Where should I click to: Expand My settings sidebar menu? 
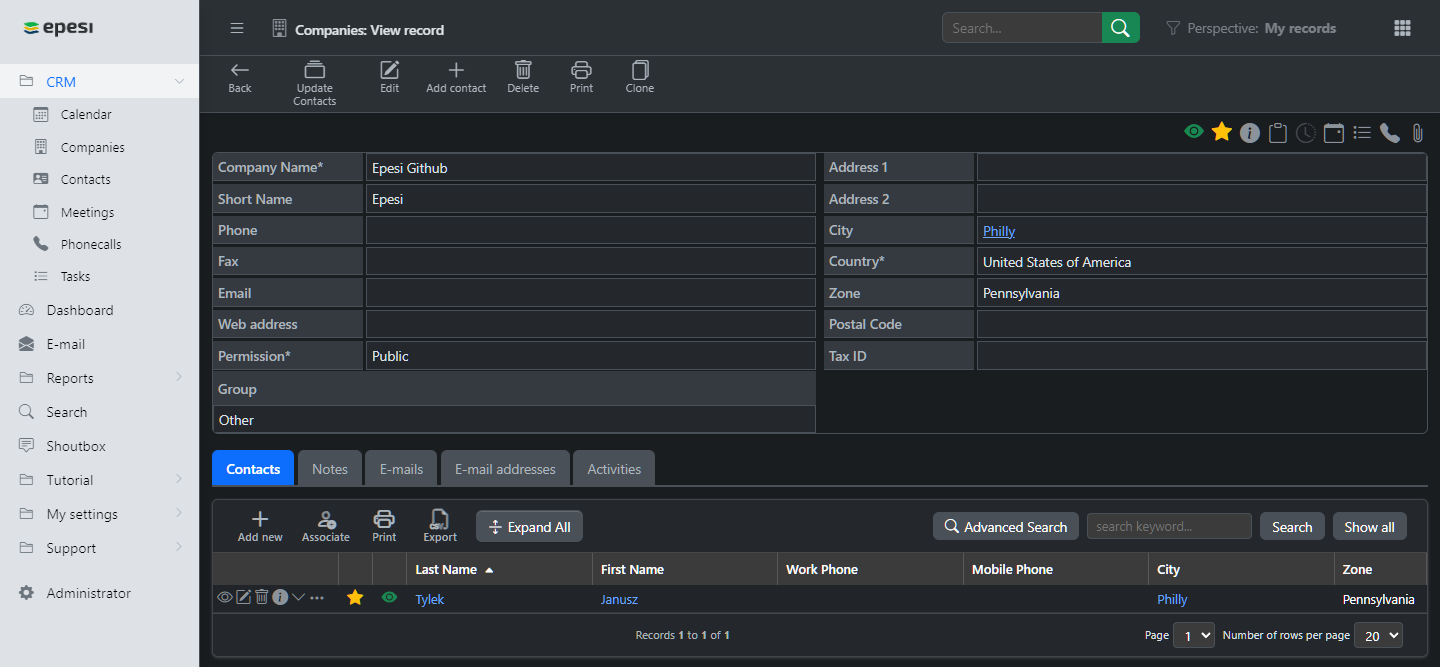tap(179, 513)
